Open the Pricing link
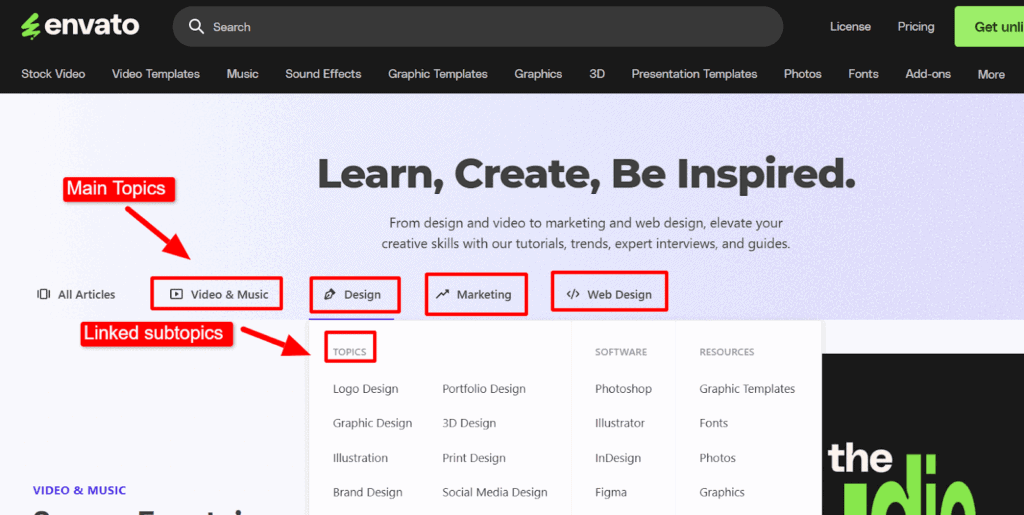The height and width of the screenshot is (515, 1024). (x=915, y=27)
